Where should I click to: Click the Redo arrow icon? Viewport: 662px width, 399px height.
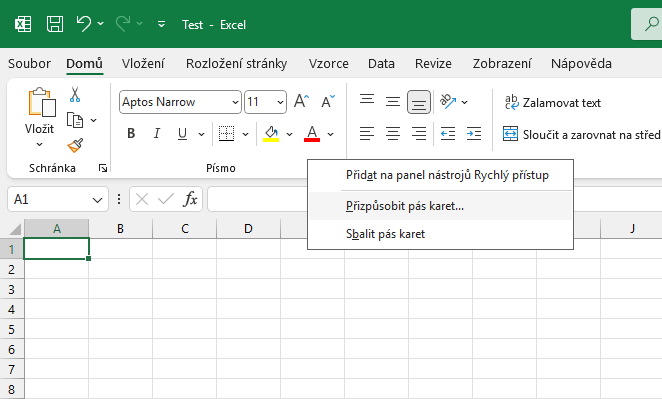tap(123, 24)
